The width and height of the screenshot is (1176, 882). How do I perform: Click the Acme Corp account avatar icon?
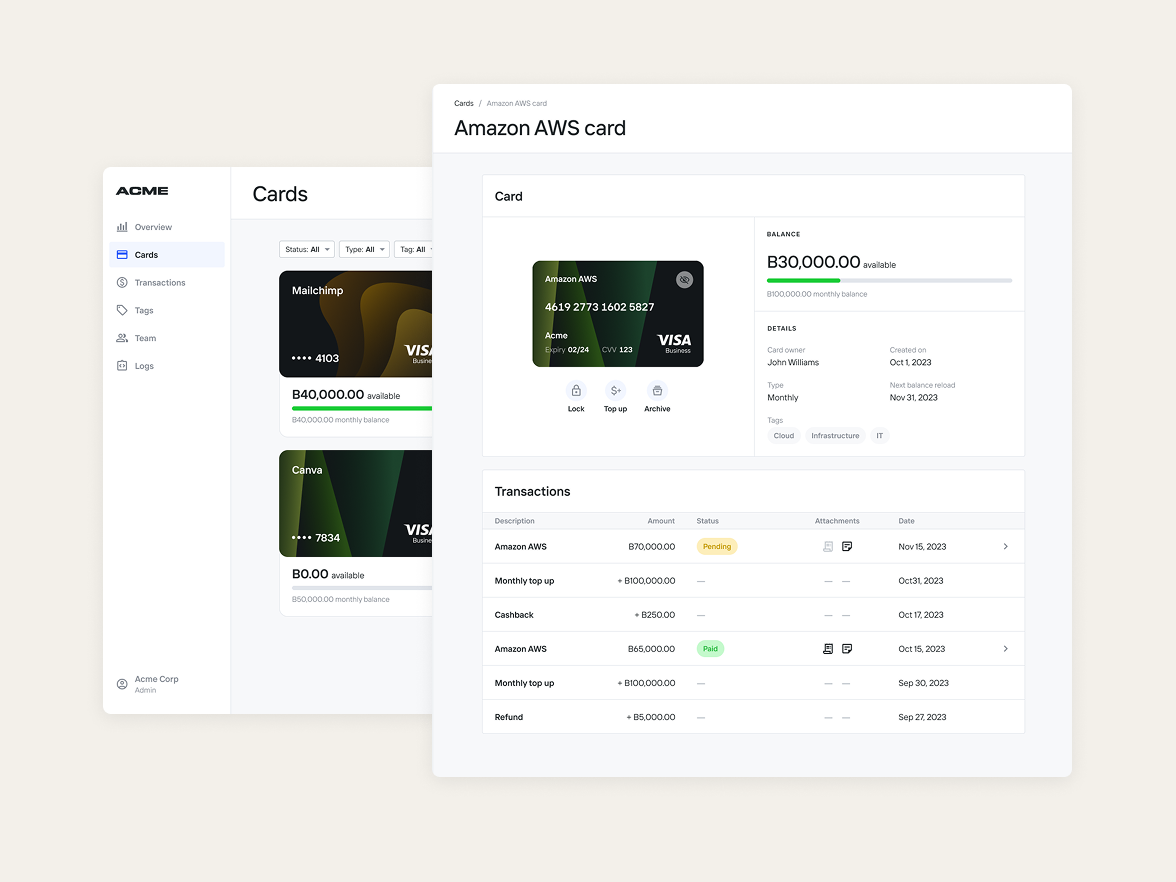point(122,684)
